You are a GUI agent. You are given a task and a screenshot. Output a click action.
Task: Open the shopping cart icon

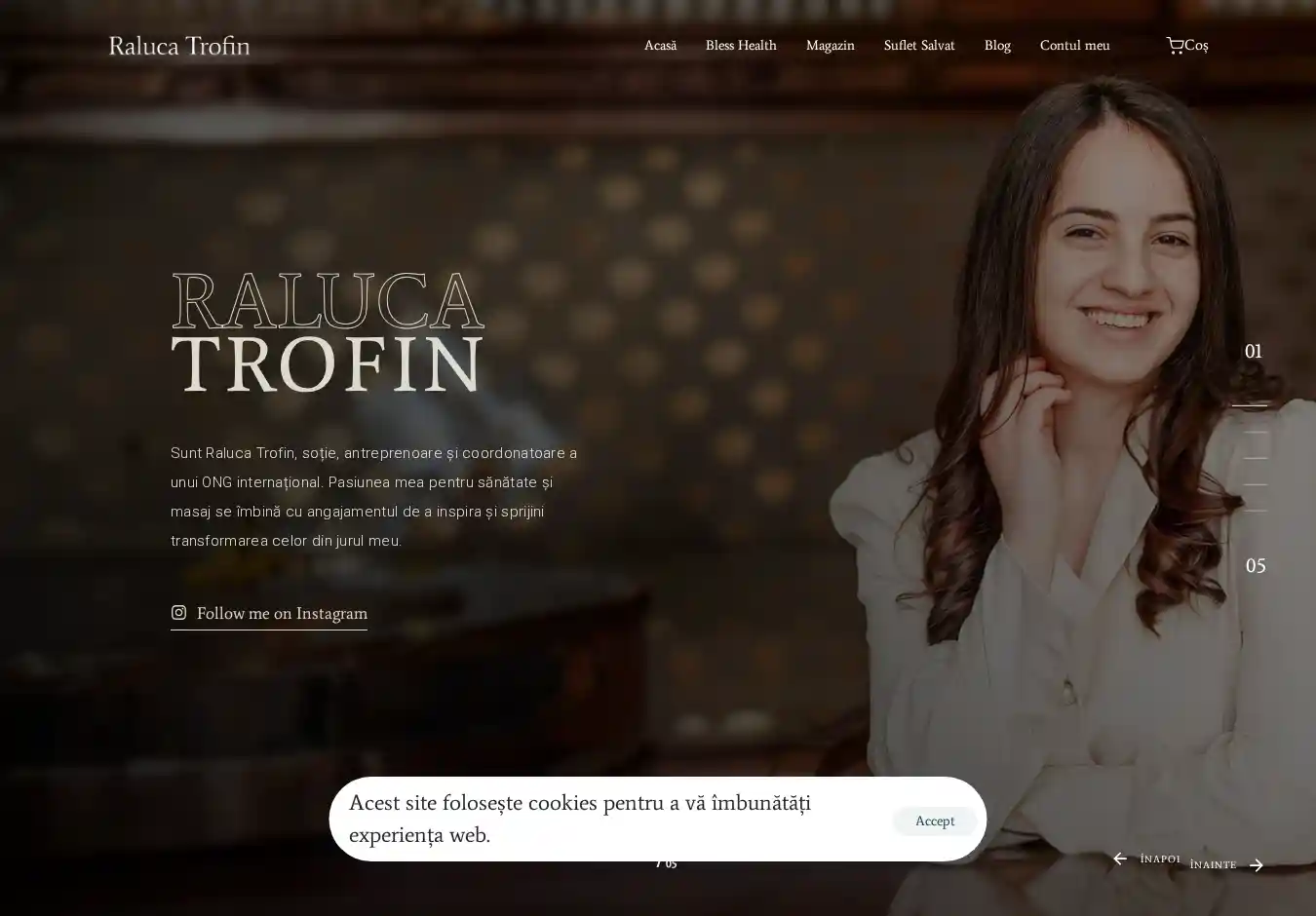1175,45
